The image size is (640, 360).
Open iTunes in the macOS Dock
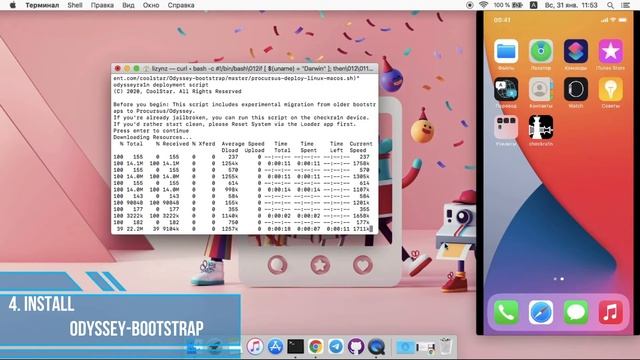click(255, 347)
